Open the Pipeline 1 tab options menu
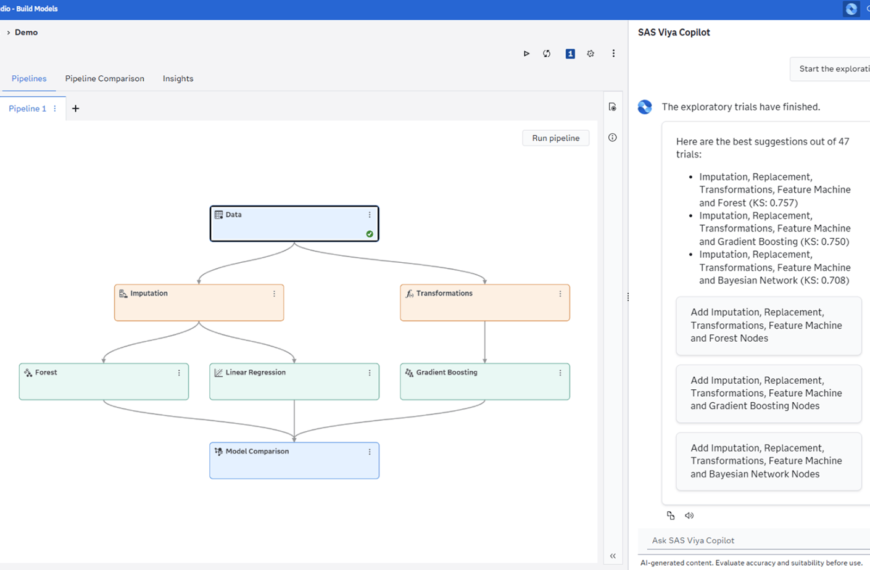Viewport: 870px width, 570px height. click(55, 109)
